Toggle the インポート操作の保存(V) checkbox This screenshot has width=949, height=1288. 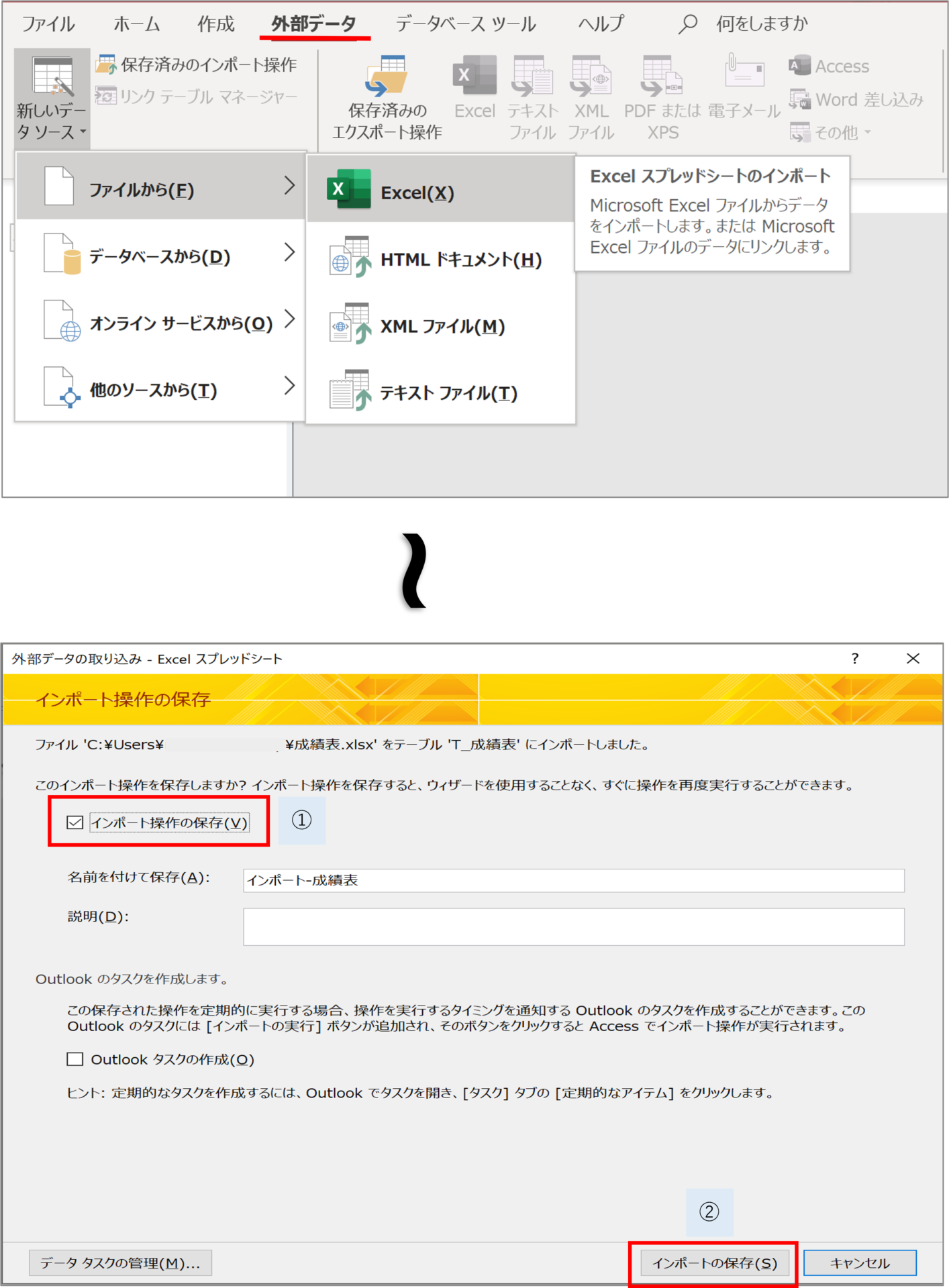point(75,822)
